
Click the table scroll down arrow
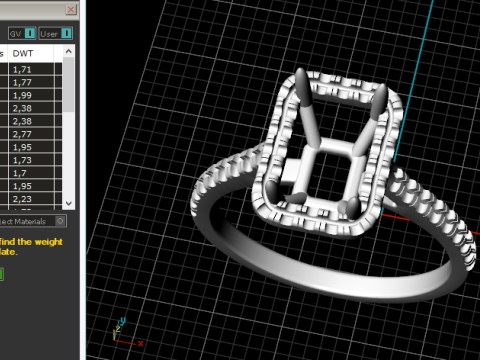(69, 203)
